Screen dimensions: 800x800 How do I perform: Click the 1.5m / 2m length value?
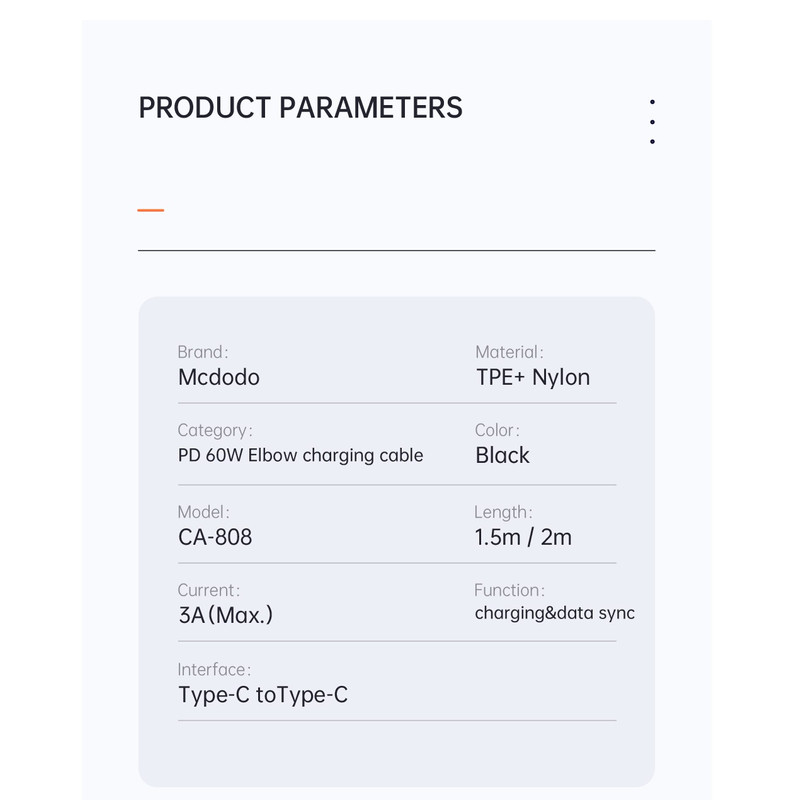click(x=523, y=537)
